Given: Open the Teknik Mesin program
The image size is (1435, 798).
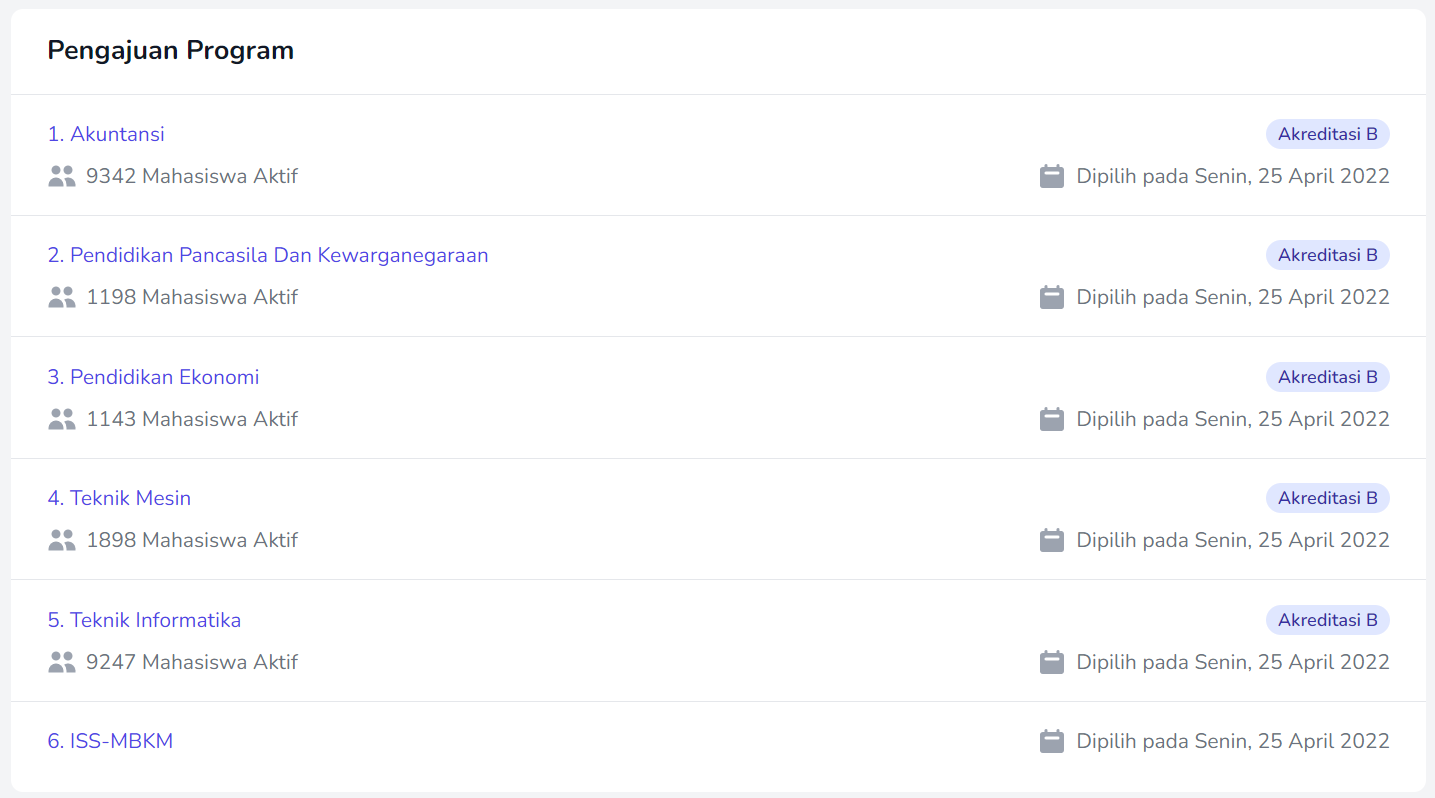Looking at the screenshot, I should (x=119, y=498).
